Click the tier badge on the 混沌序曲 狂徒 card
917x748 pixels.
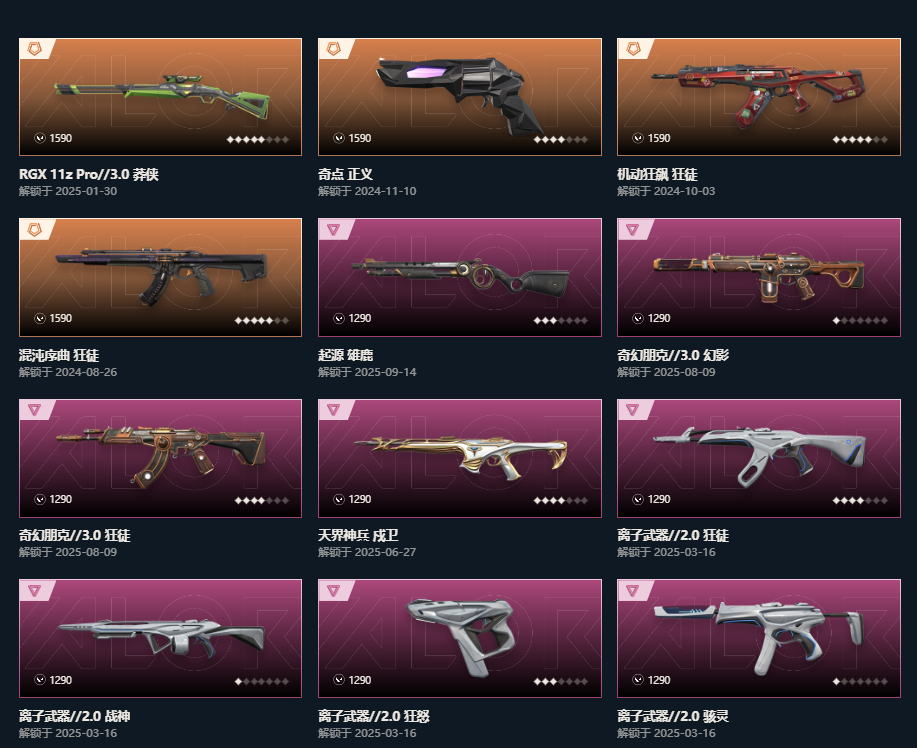click(35, 229)
